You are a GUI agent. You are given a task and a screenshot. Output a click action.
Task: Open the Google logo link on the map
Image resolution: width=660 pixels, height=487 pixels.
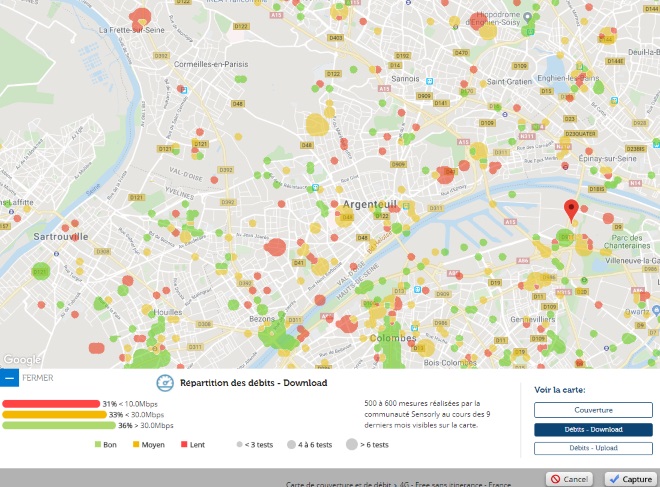tap(20, 359)
